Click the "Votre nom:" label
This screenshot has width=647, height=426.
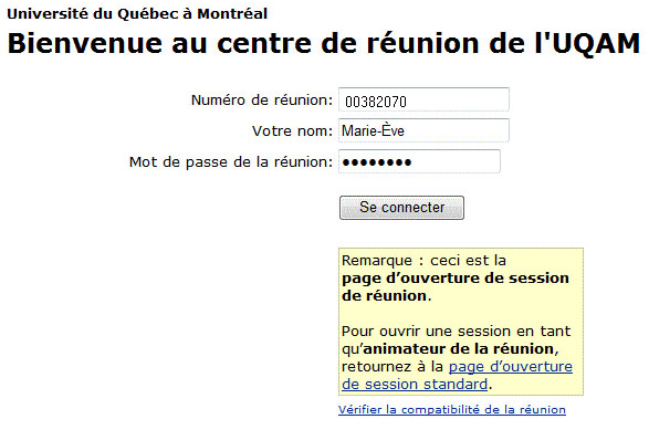tap(292, 131)
